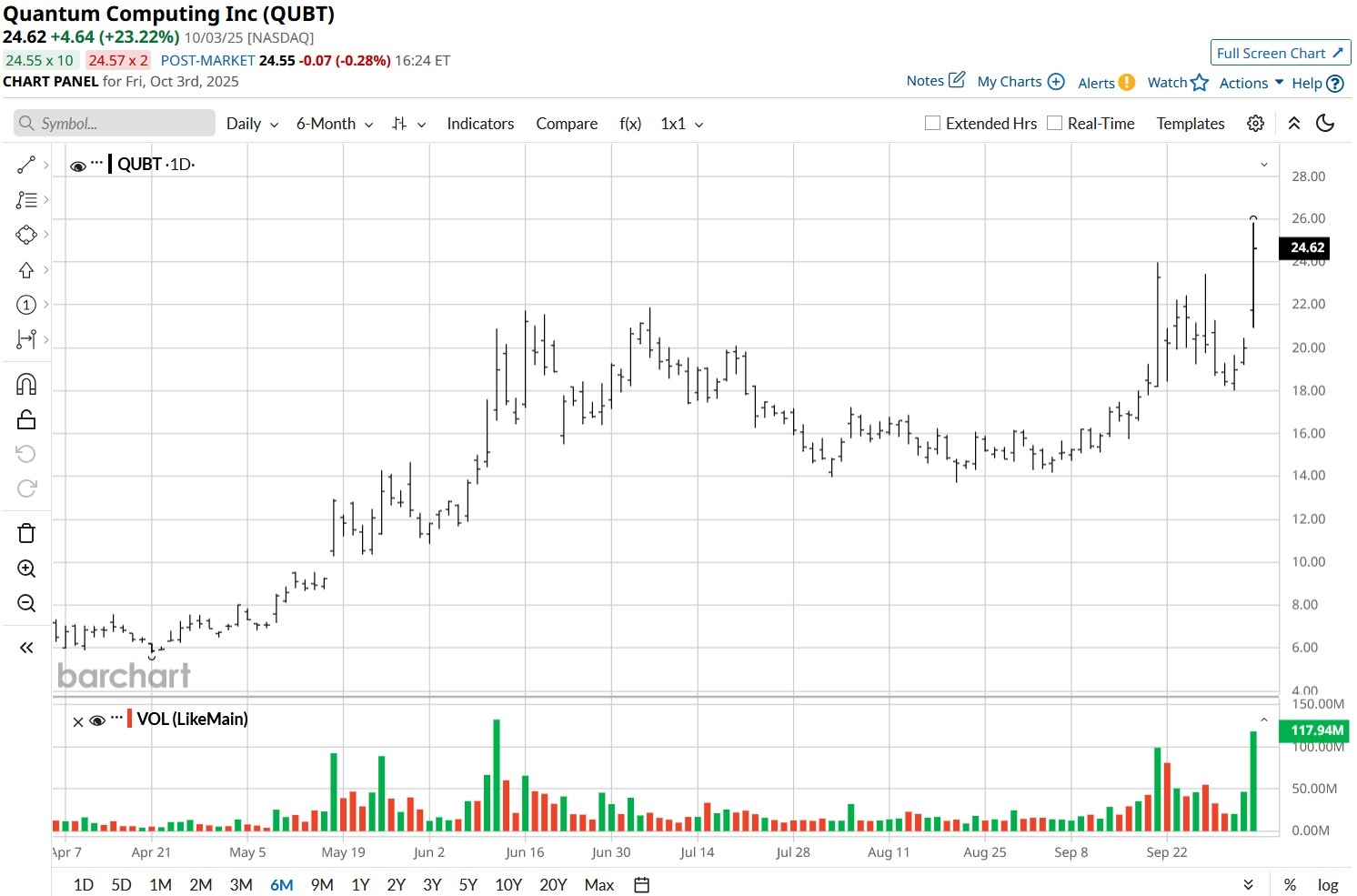Viewport: 1357px width, 896px height.
Task: Toggle the magnet snap tool
Action: (x=26, y=385)
